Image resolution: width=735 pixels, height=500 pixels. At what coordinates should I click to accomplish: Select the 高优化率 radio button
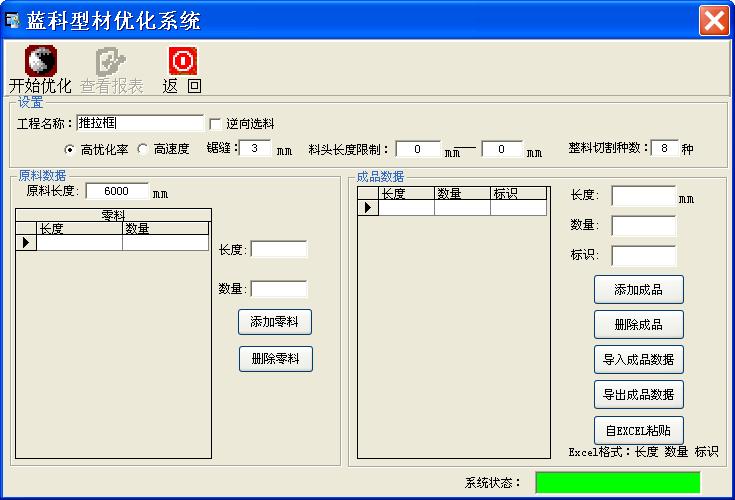coord(69,150)
